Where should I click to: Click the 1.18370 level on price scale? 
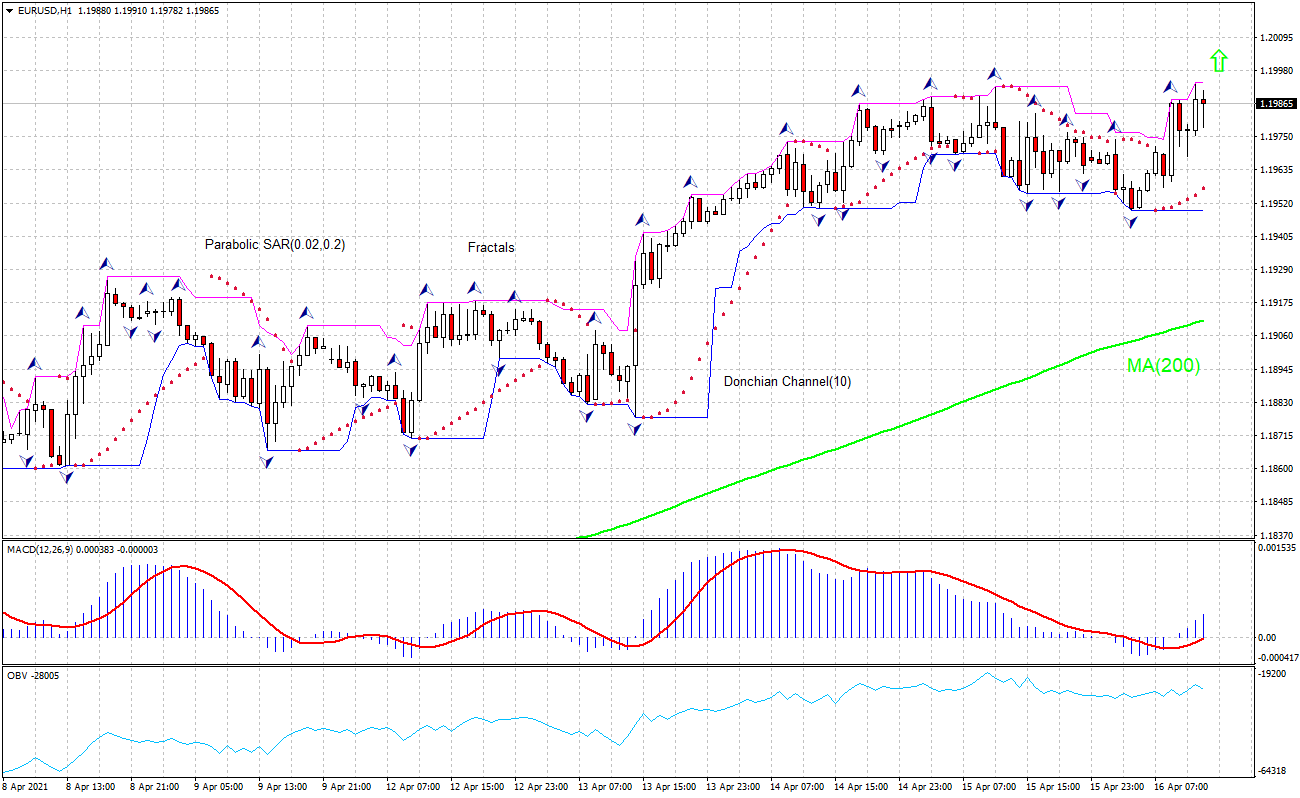[x=1277, y=534]
